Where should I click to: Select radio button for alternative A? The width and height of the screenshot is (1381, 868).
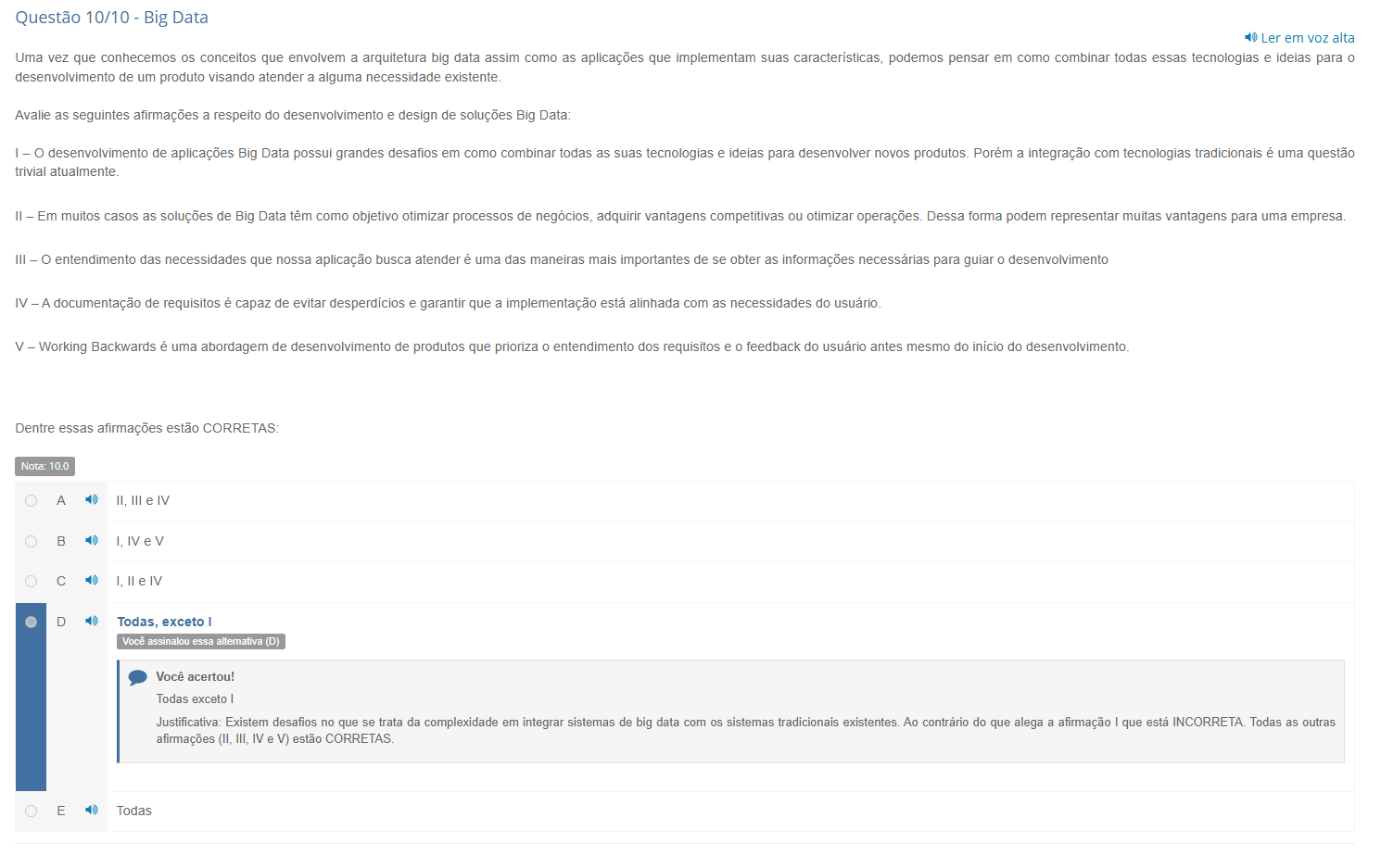pos(32,501)
